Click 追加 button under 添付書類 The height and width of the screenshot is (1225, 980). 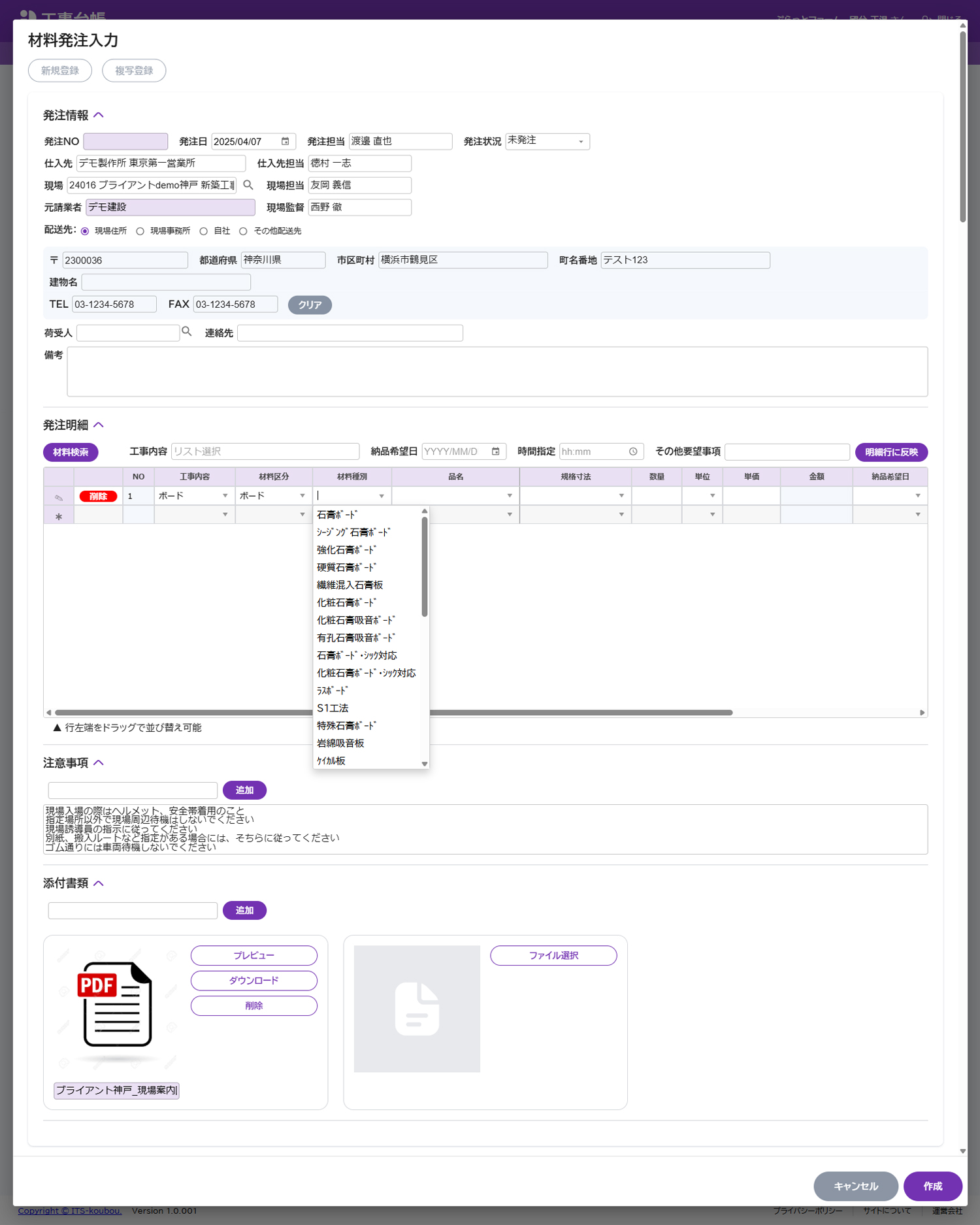[244, 910]
